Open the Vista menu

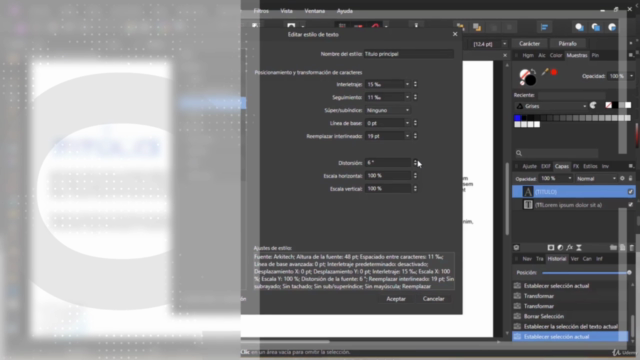(x=286, y=11)
